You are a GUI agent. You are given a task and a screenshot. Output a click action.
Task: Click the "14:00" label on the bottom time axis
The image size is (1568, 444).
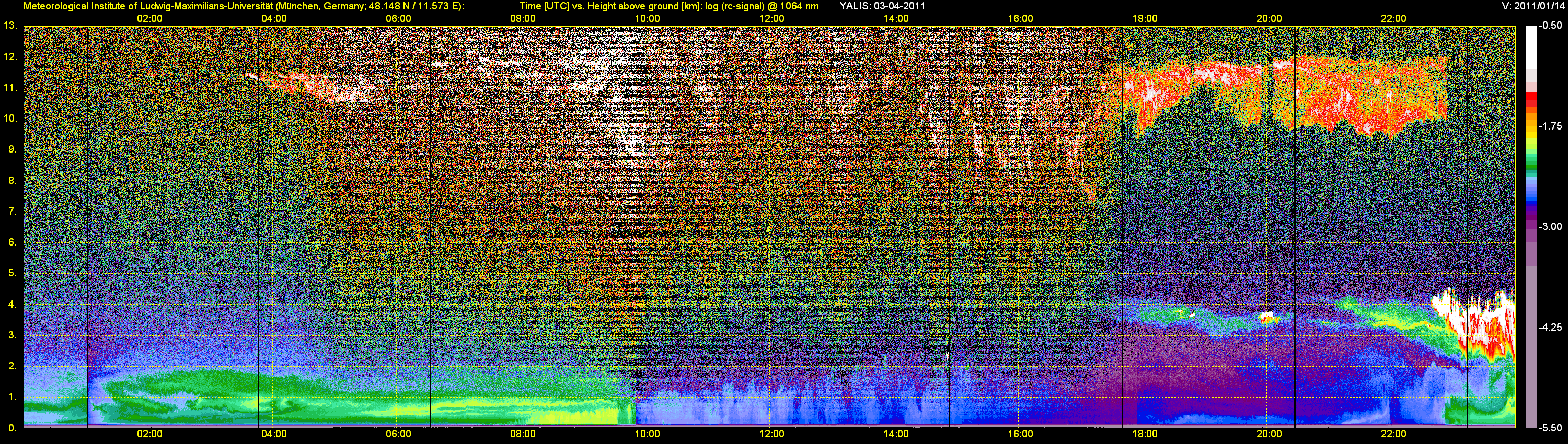896,434
